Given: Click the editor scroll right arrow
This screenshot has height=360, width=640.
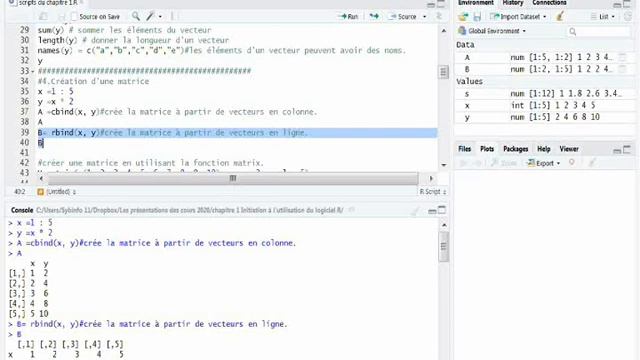Looking at the screenshot, I should (431, 178).
